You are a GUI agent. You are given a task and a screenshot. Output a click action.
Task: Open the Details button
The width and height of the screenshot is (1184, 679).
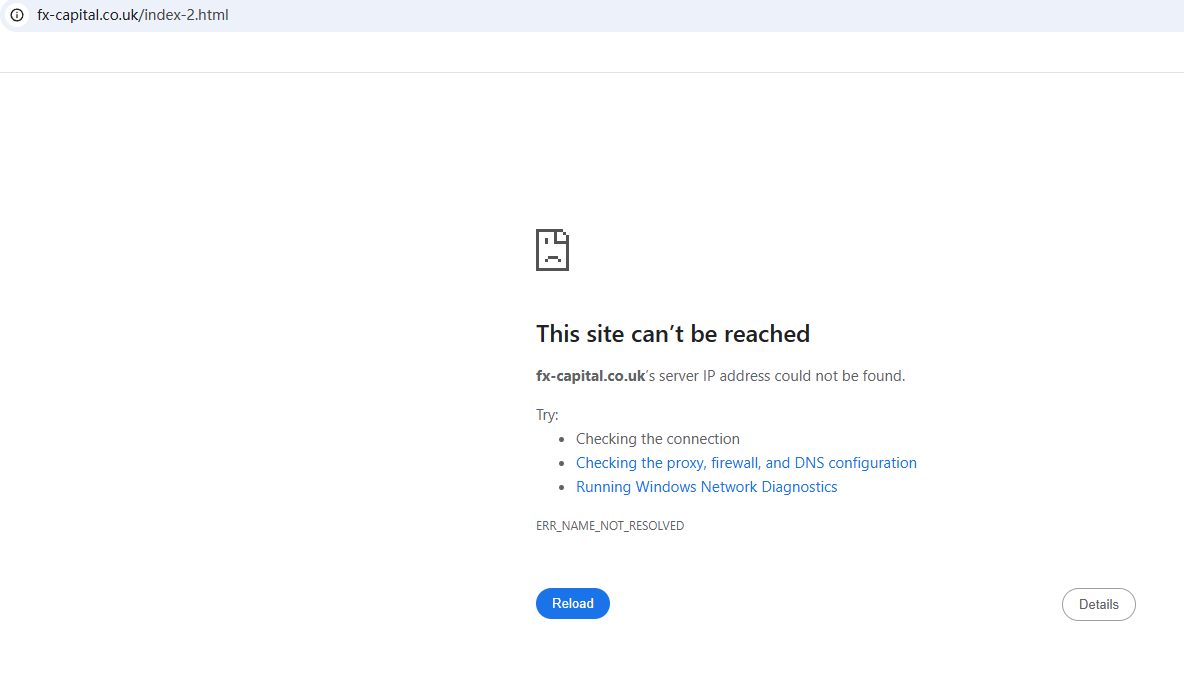click(x=1098, y=604)
